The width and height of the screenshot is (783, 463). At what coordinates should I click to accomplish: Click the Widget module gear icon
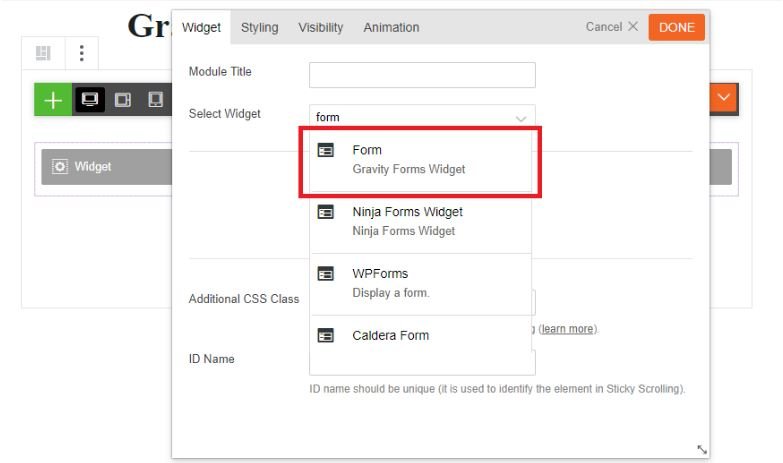pyautogui.click(x=59, y=166)
